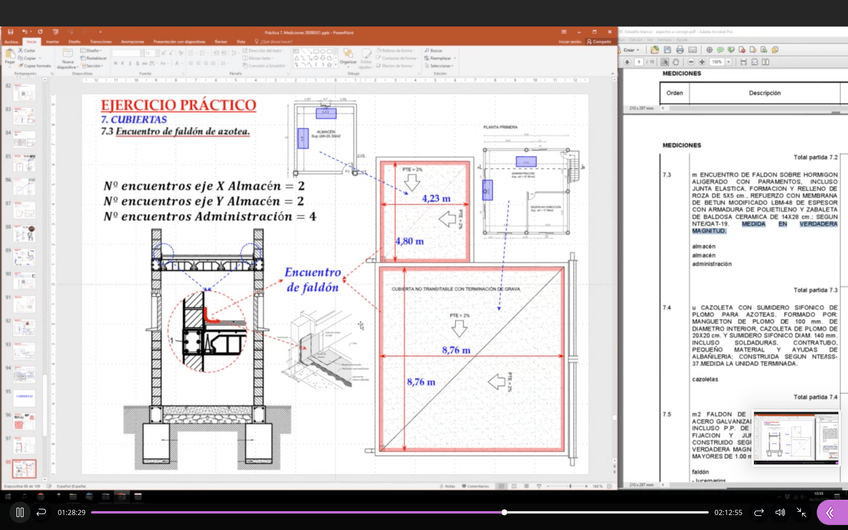Screen dimensions: 848x530
Task: Toggle italic K formatting
Action: coord(123,63)
